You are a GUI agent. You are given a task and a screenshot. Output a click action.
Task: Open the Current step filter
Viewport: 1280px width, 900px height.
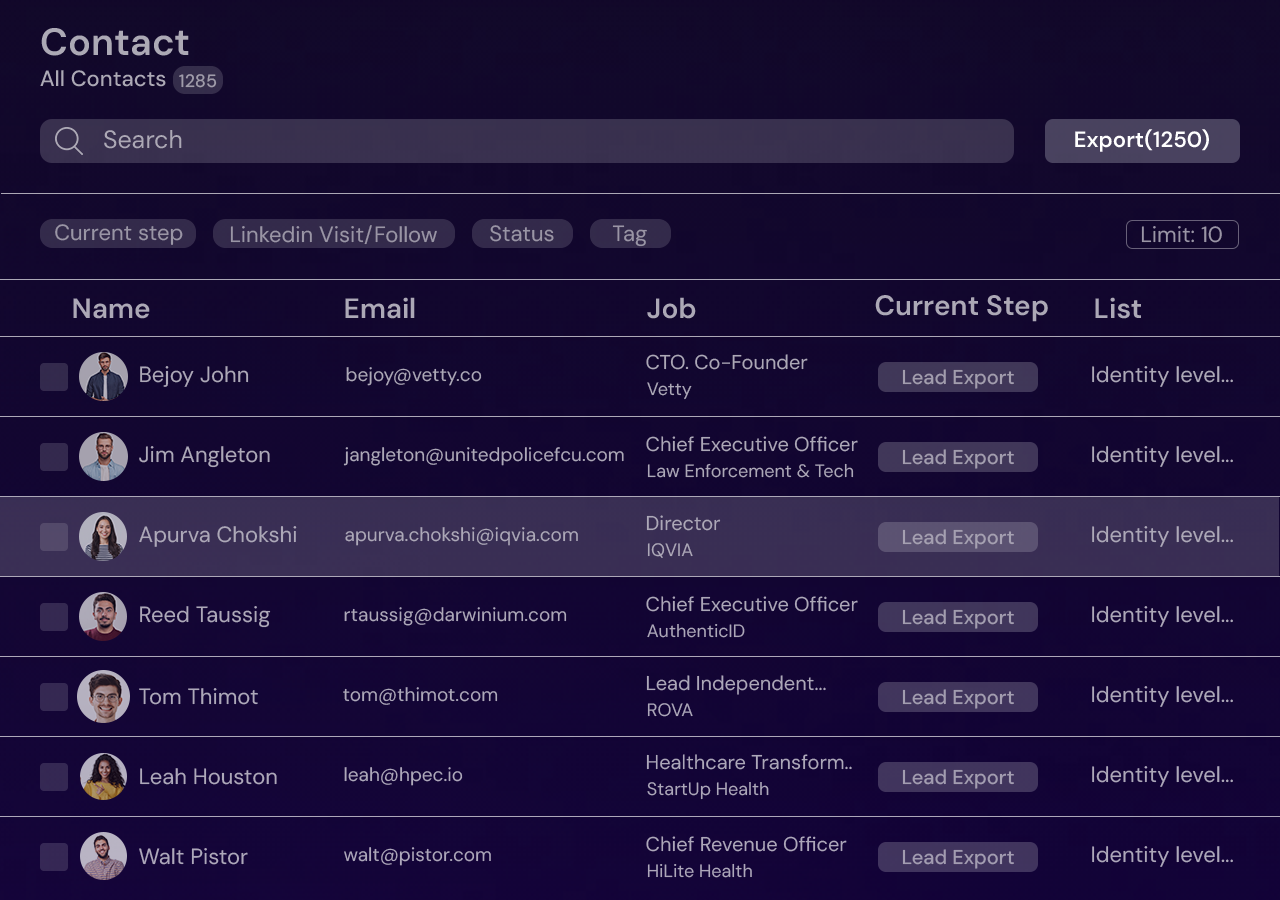[118, 233]
